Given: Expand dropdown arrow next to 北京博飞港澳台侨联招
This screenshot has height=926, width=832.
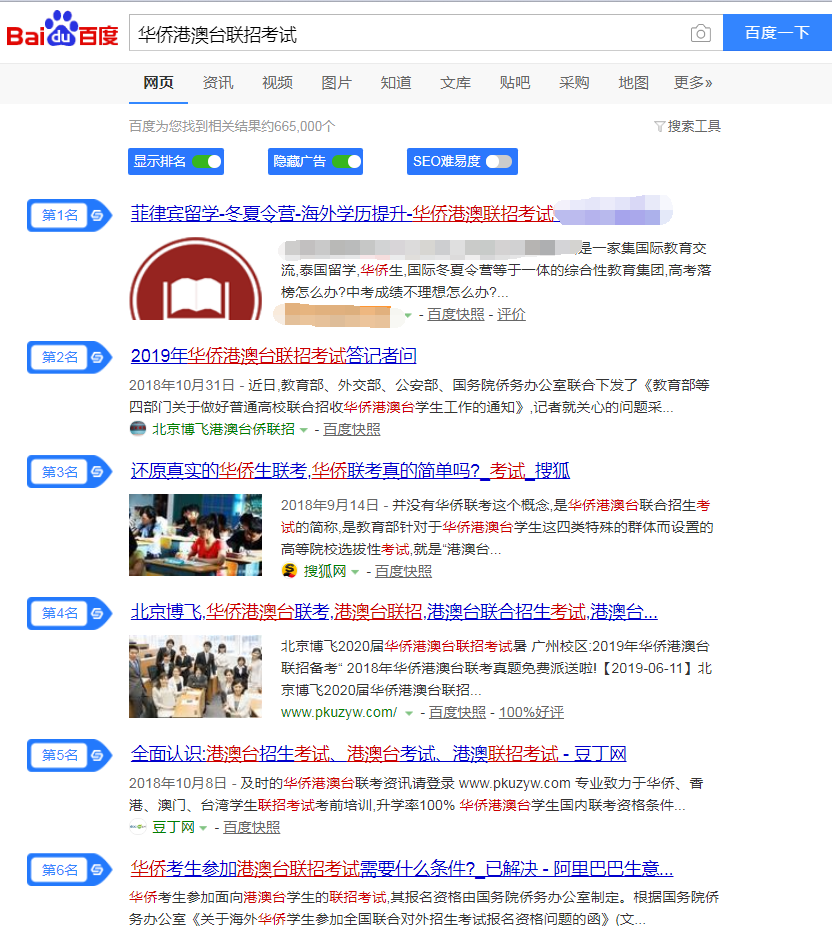Looking at the screenshot, I should (x=304, y=430).
